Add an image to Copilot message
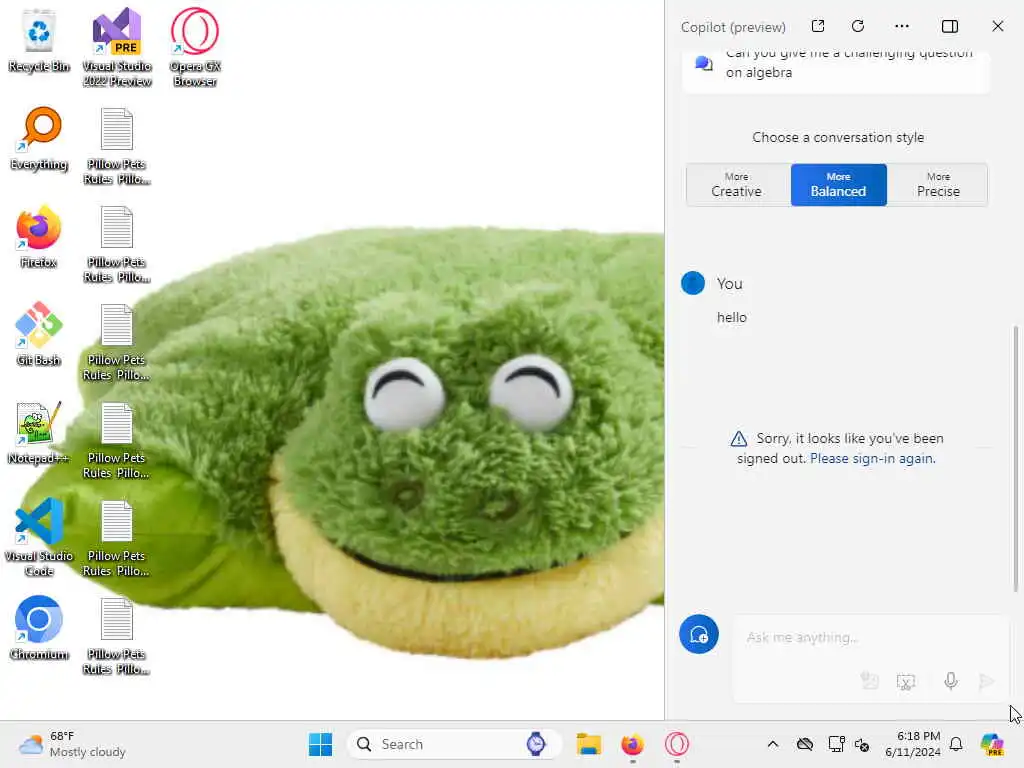 tap(869, 681)
